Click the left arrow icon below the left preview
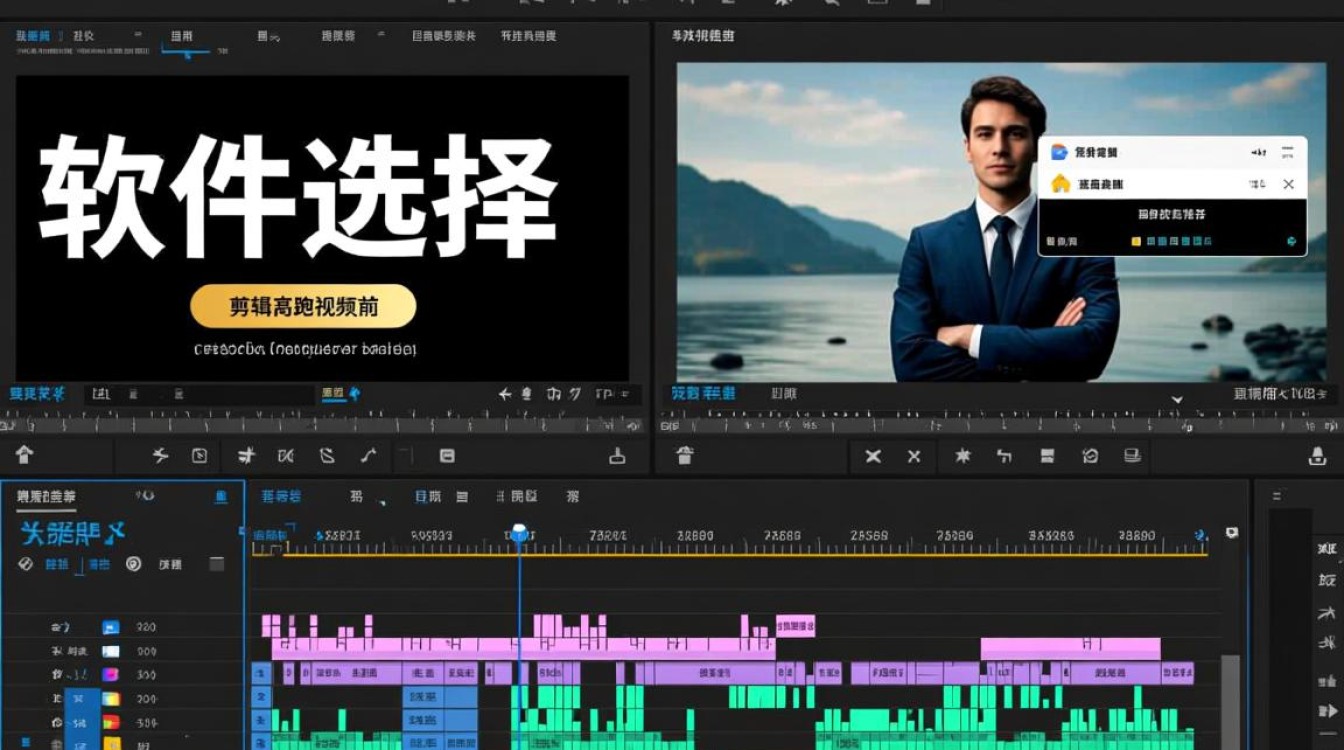Image resolution: width=1344 pixels, height=750 pixels. (x=506, y=395)
